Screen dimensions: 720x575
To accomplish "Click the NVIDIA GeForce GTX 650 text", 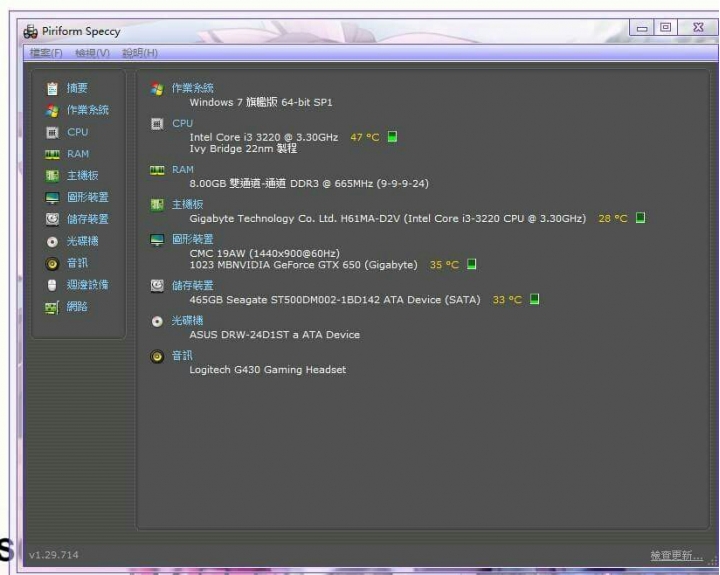I will click(x=304, y=265).
